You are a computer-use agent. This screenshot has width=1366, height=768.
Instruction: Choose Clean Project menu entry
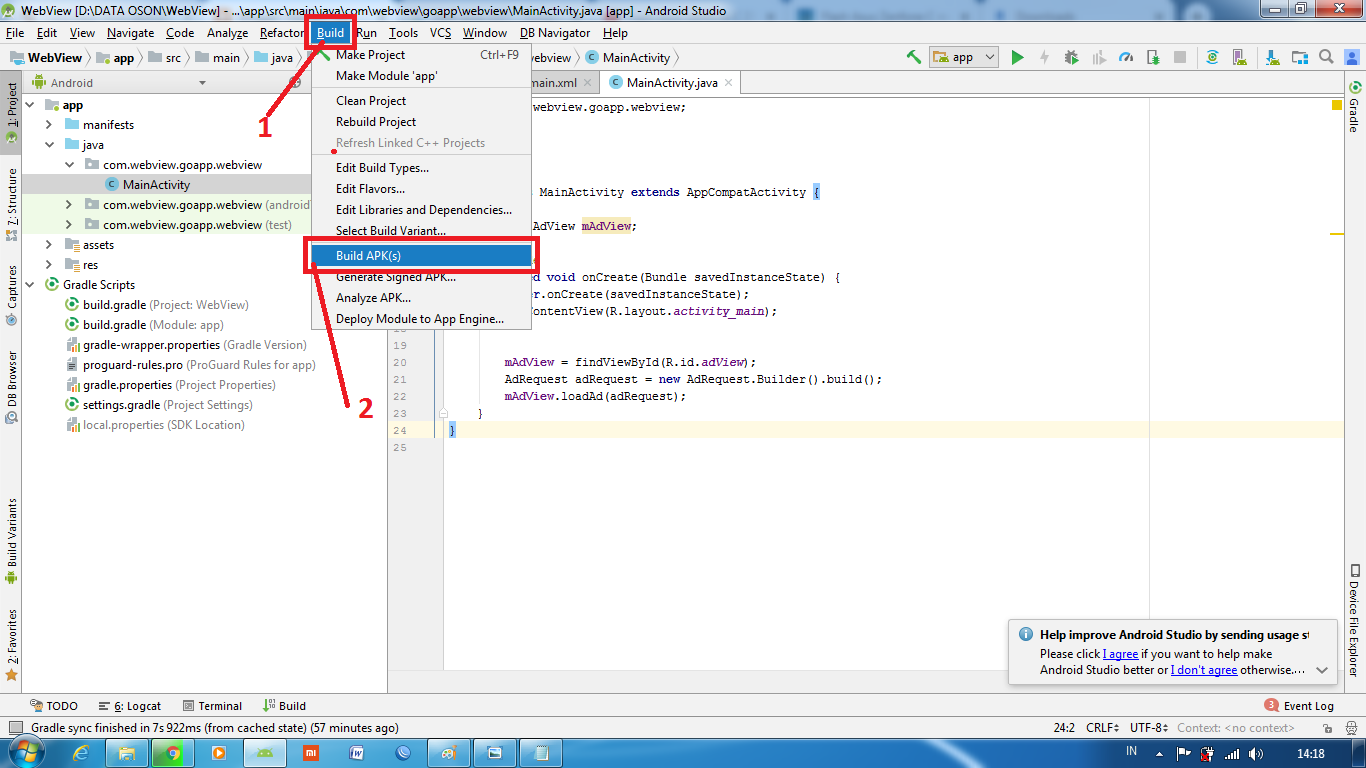click(420, 101)
